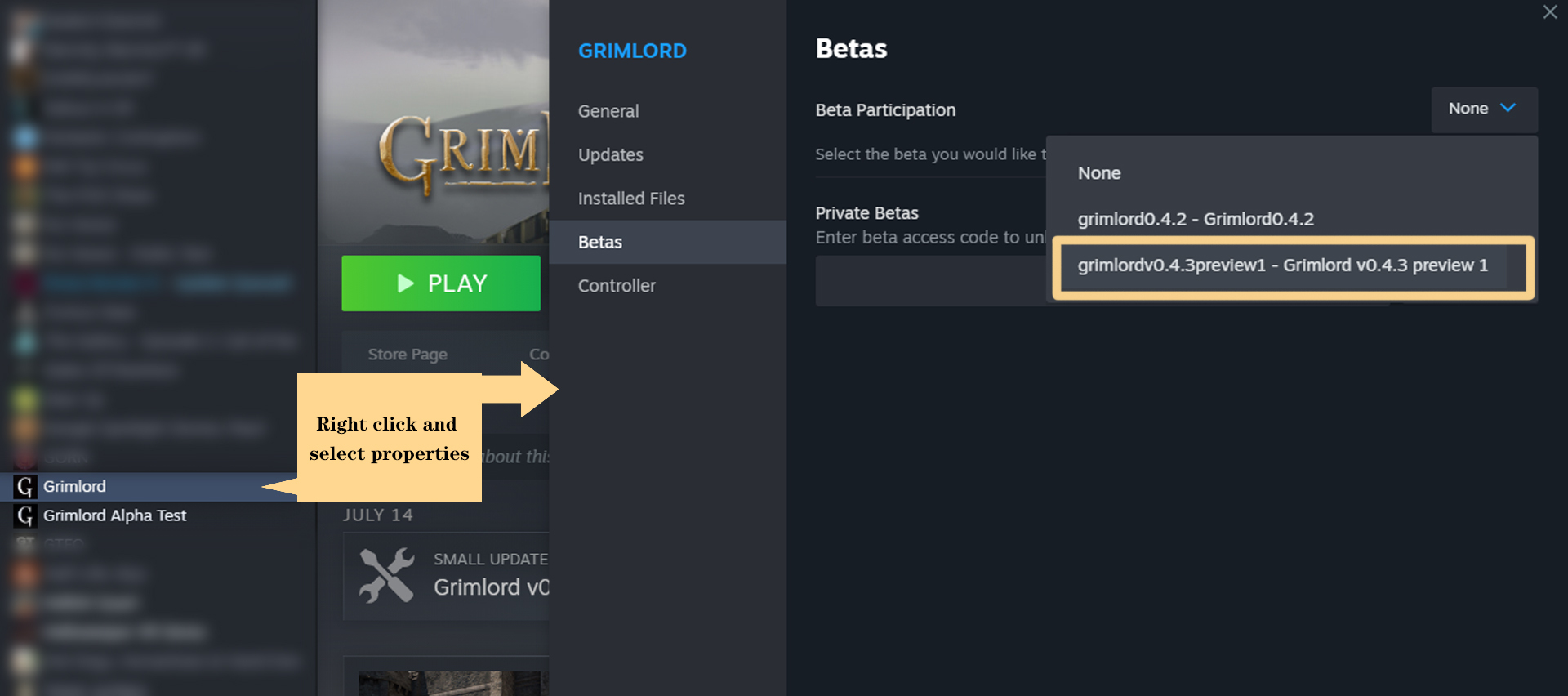This screenshot has width=1568, height=696.
Task: Click the Grimlord Alpha Test icon
Action: tap(25, 515)
